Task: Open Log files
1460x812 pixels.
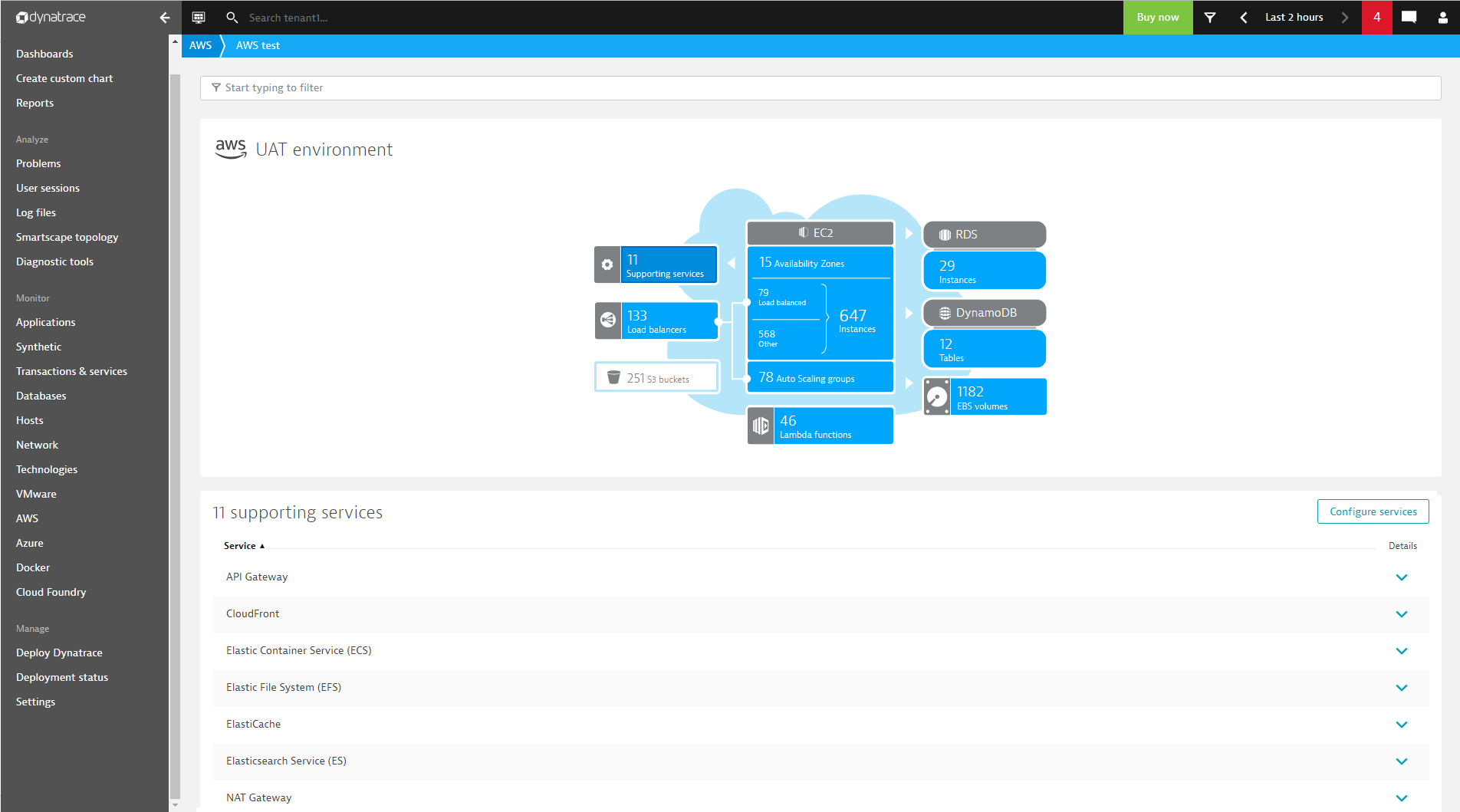Action: (x=36, y=212)
